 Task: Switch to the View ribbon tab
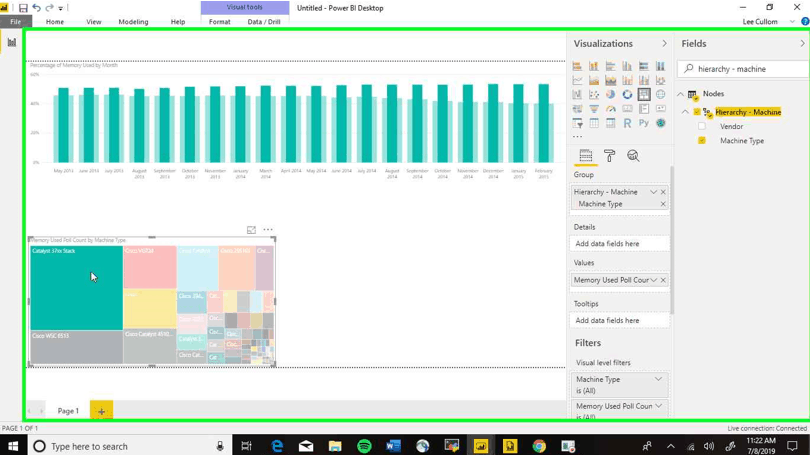coord(94,22)
